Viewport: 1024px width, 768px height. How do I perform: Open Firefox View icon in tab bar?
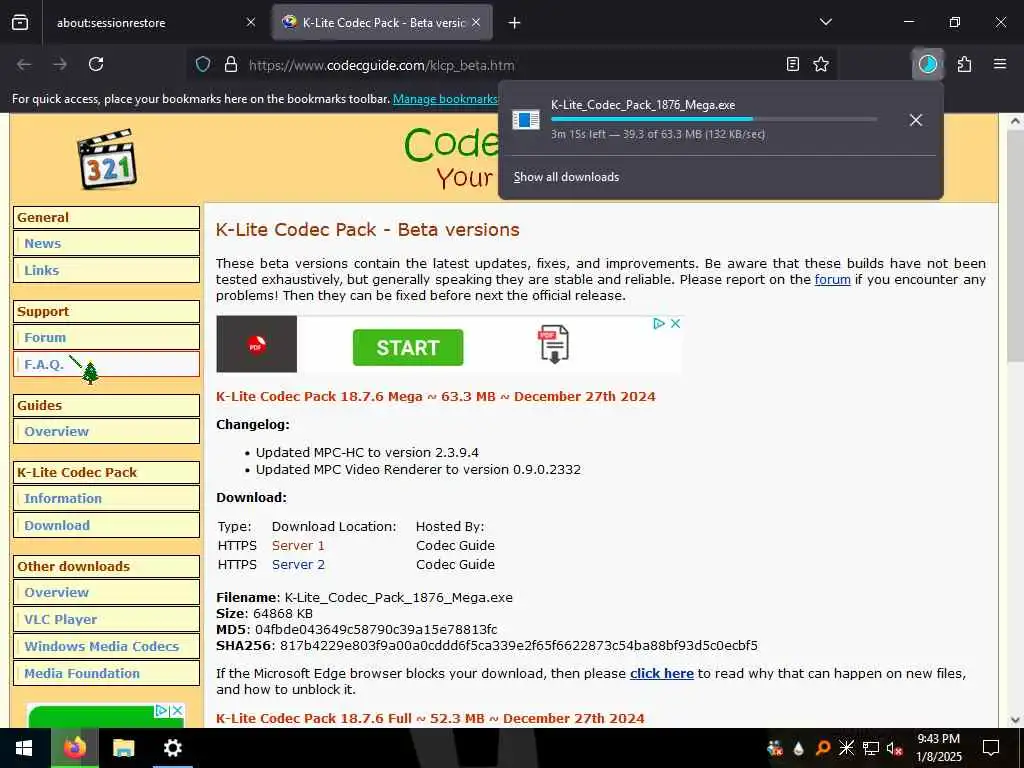[x=20, y=23]
